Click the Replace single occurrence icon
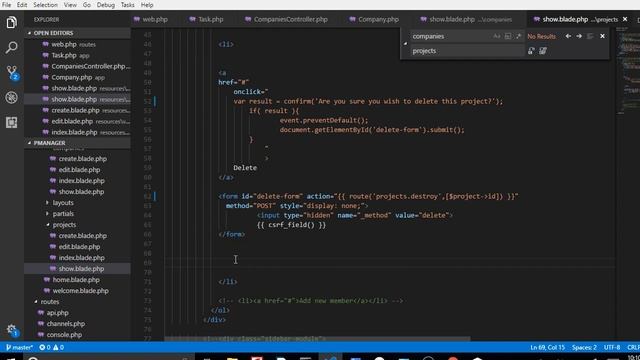 [531, 51]
